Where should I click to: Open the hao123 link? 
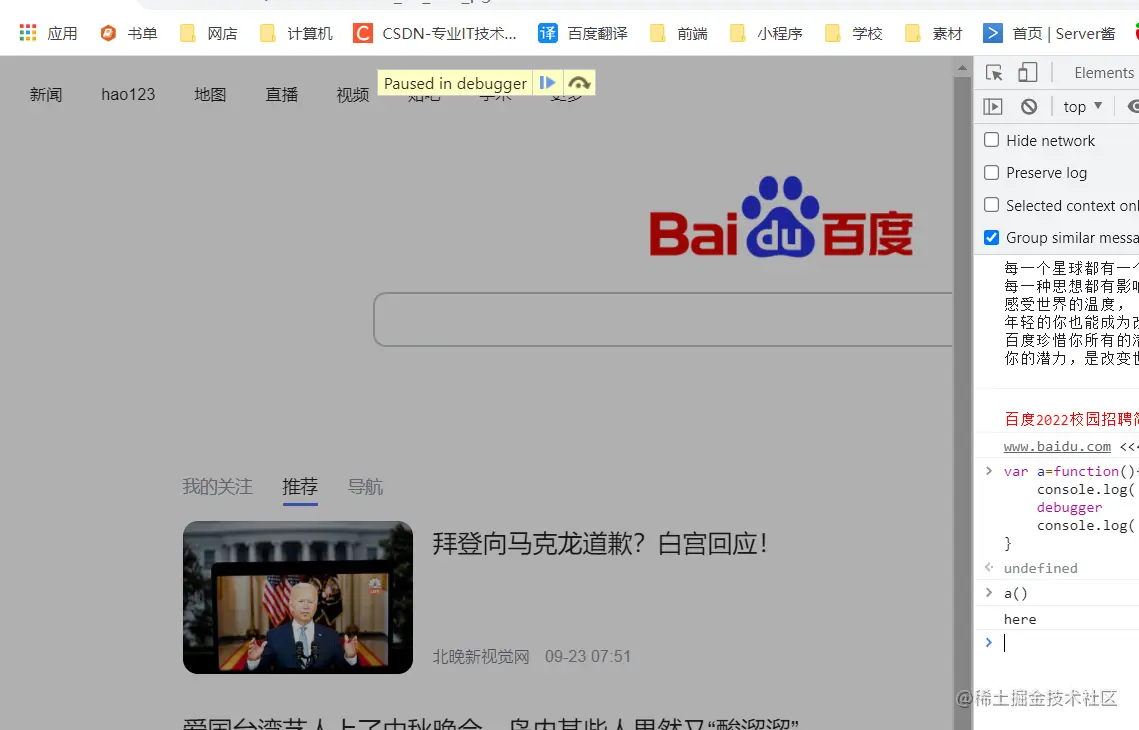pyautogui.click(x=128, y=94)
